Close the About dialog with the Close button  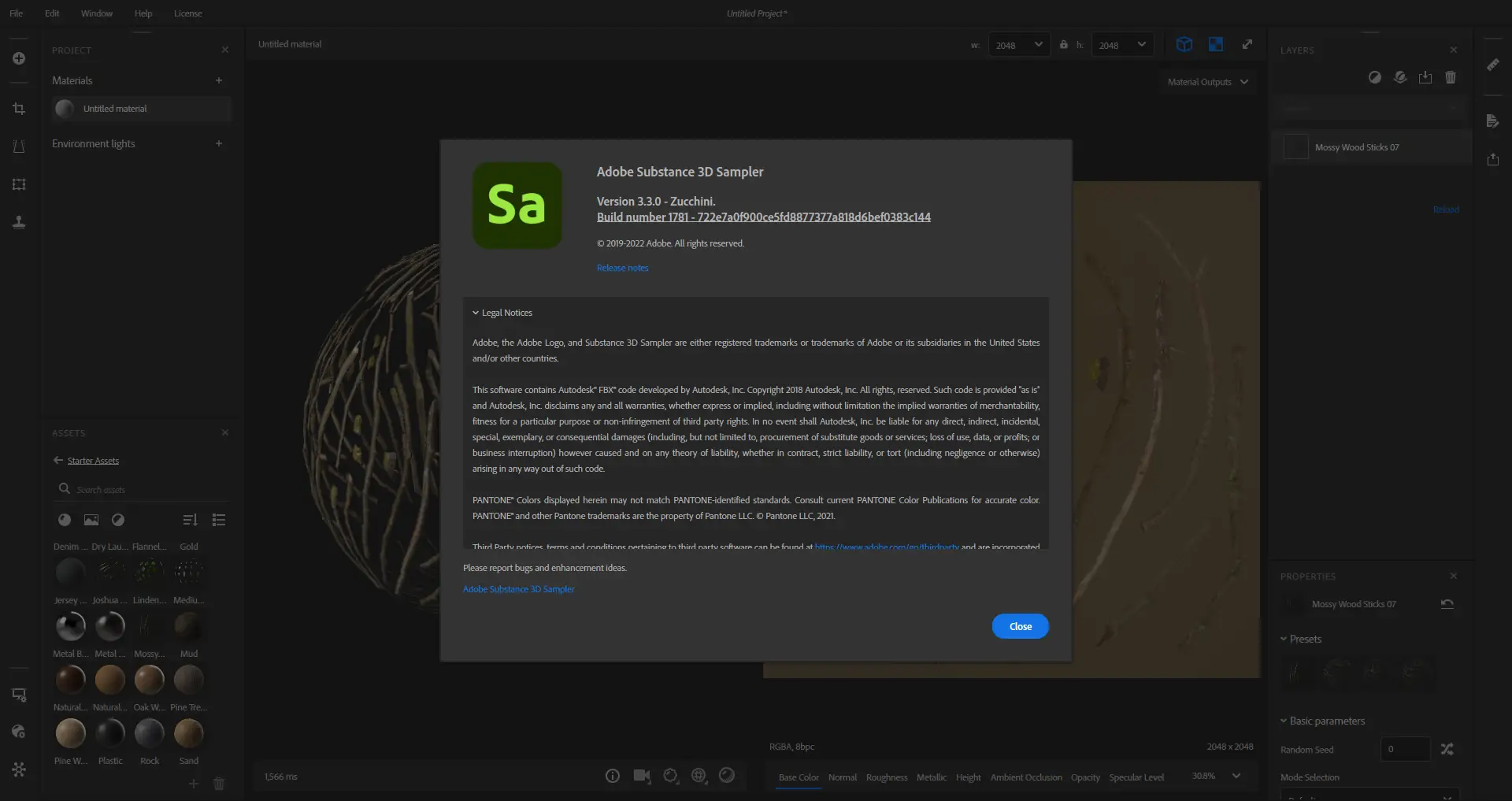(1021, 626)
